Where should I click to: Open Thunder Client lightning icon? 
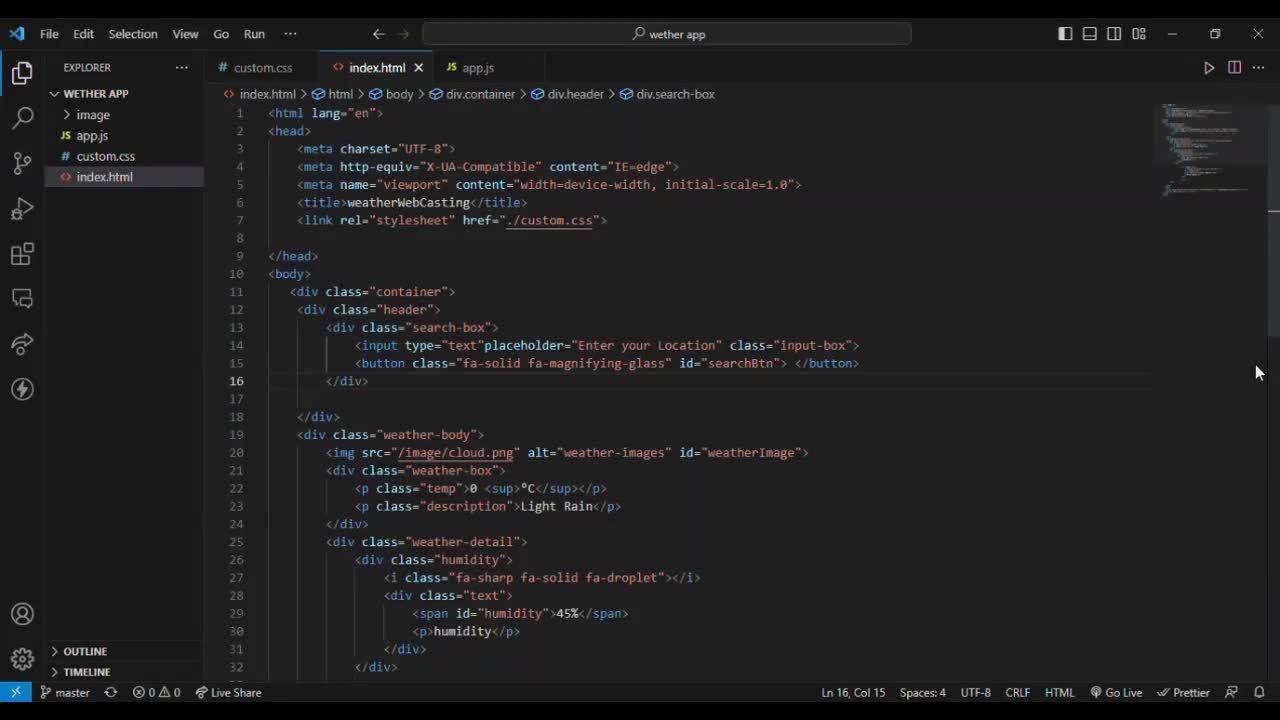[x=22, y=389]
